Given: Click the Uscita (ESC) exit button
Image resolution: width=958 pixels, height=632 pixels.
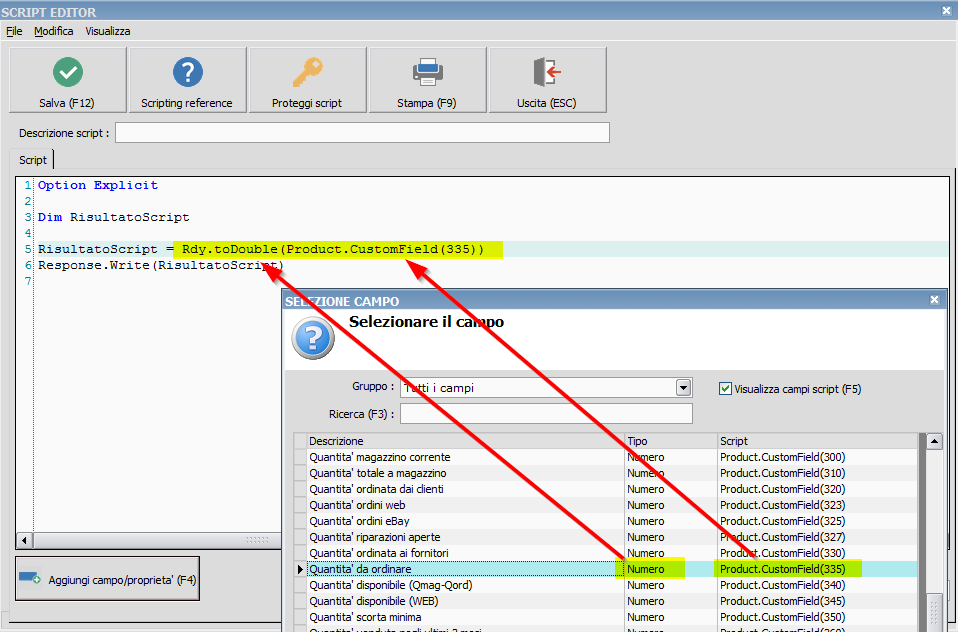Looking at the screenshot, I should tap(547, 80).
